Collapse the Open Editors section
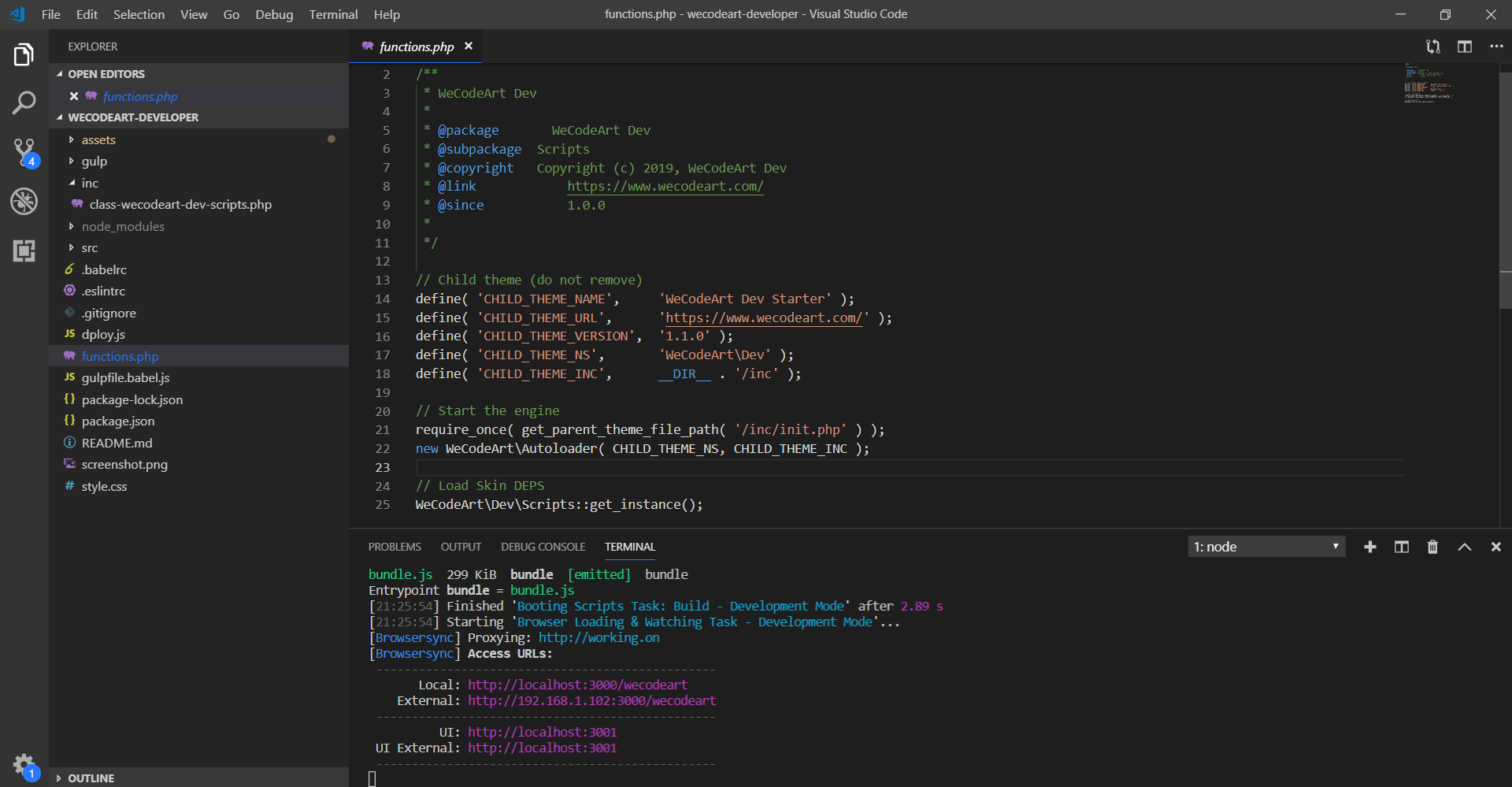This screenshot has width=1512, height=787. coord(59,74)
